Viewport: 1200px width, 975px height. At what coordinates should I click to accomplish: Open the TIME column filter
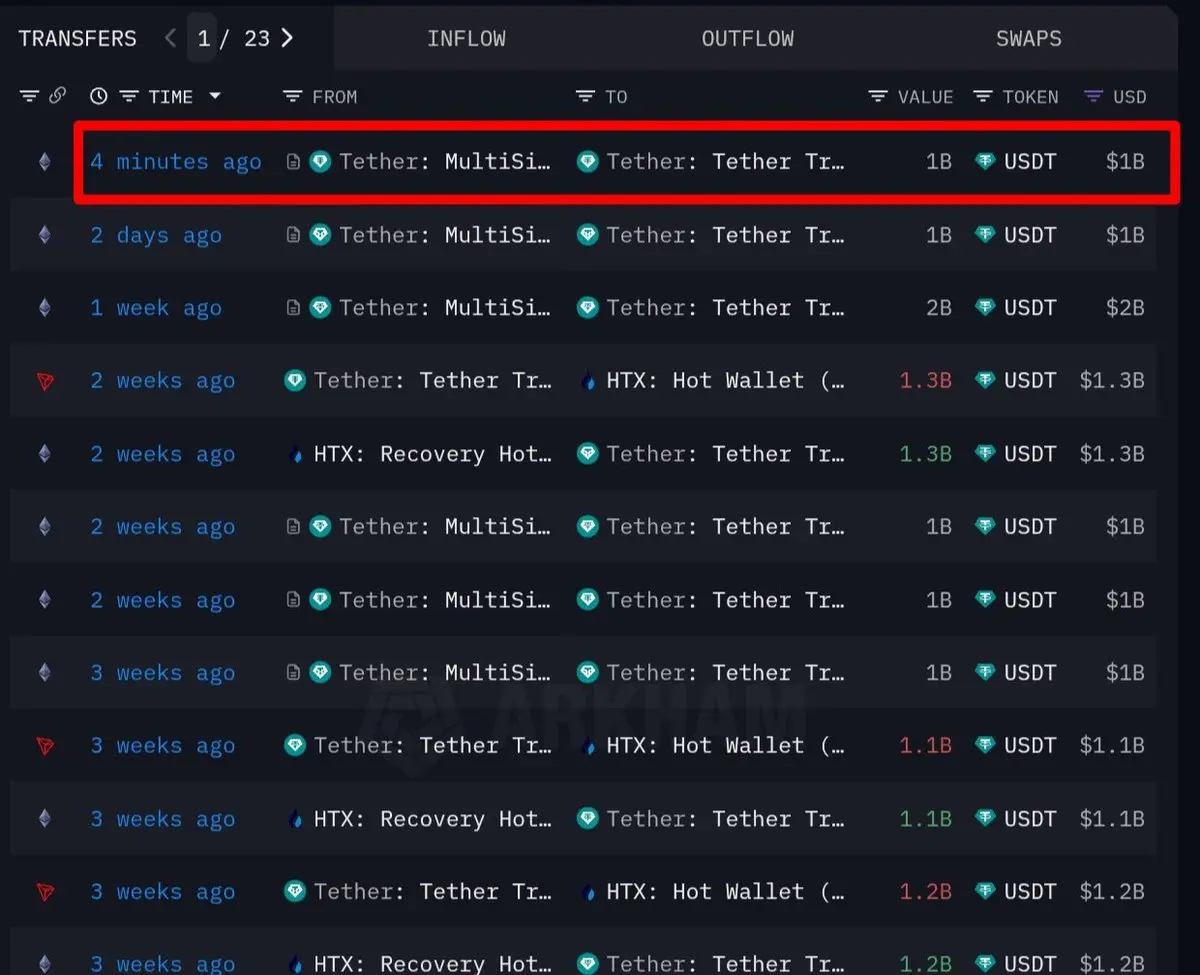coord(129,96)
